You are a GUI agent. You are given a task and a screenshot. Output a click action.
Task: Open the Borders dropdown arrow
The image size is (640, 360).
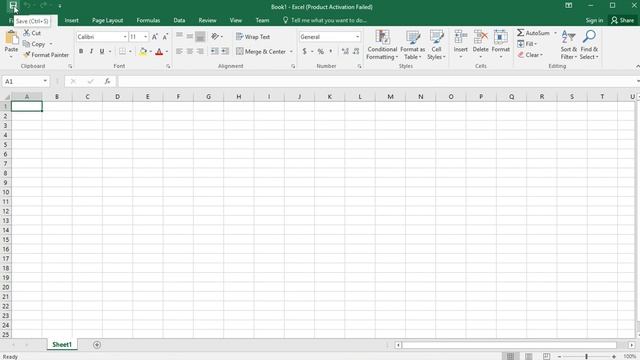click(130, 51)
